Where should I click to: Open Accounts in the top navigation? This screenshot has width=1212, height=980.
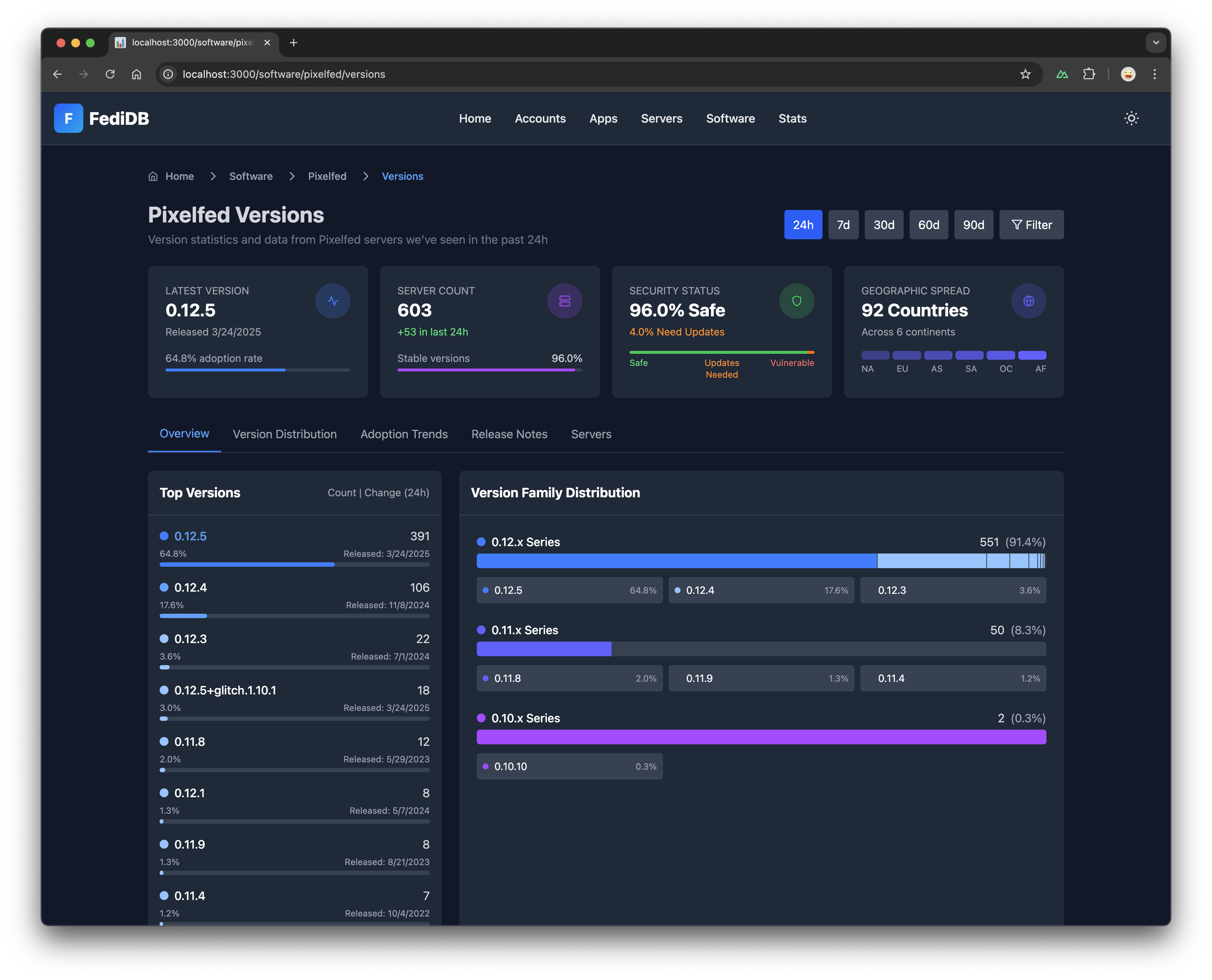[x=540, y=118]
